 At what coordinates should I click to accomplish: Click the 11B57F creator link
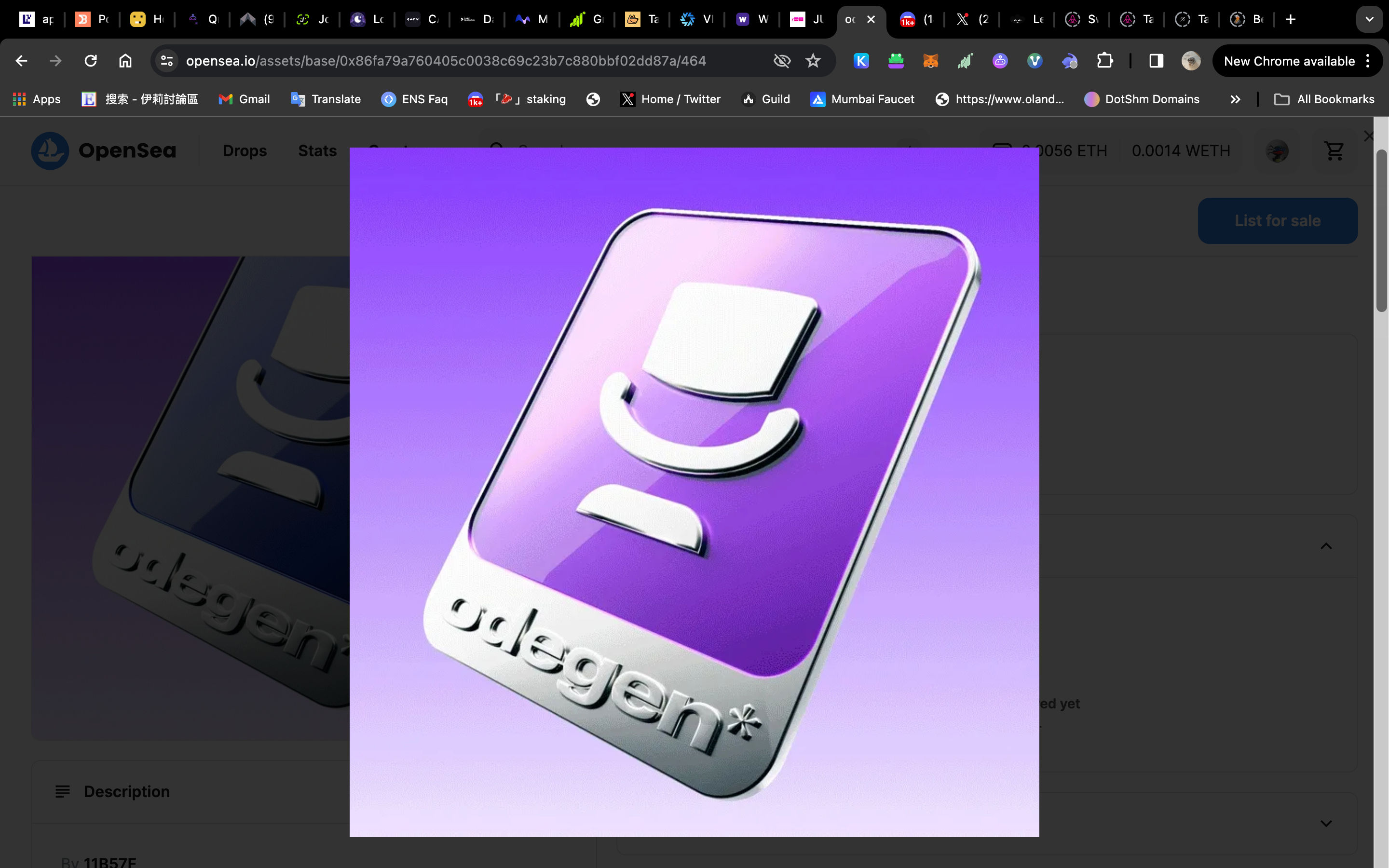point(109,862)
